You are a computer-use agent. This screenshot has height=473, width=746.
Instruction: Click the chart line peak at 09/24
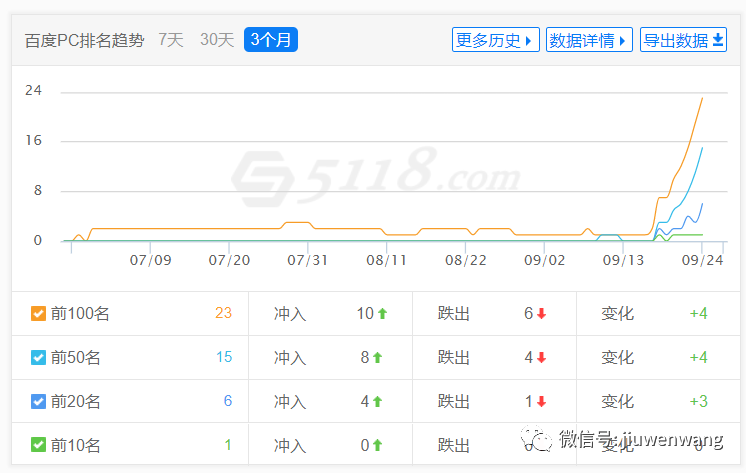[x=702, y=97]
